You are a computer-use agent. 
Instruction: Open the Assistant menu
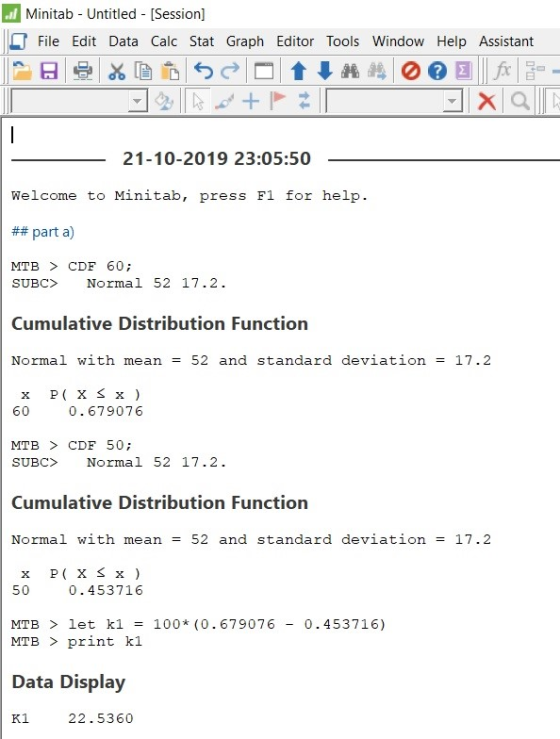(506, 41)
